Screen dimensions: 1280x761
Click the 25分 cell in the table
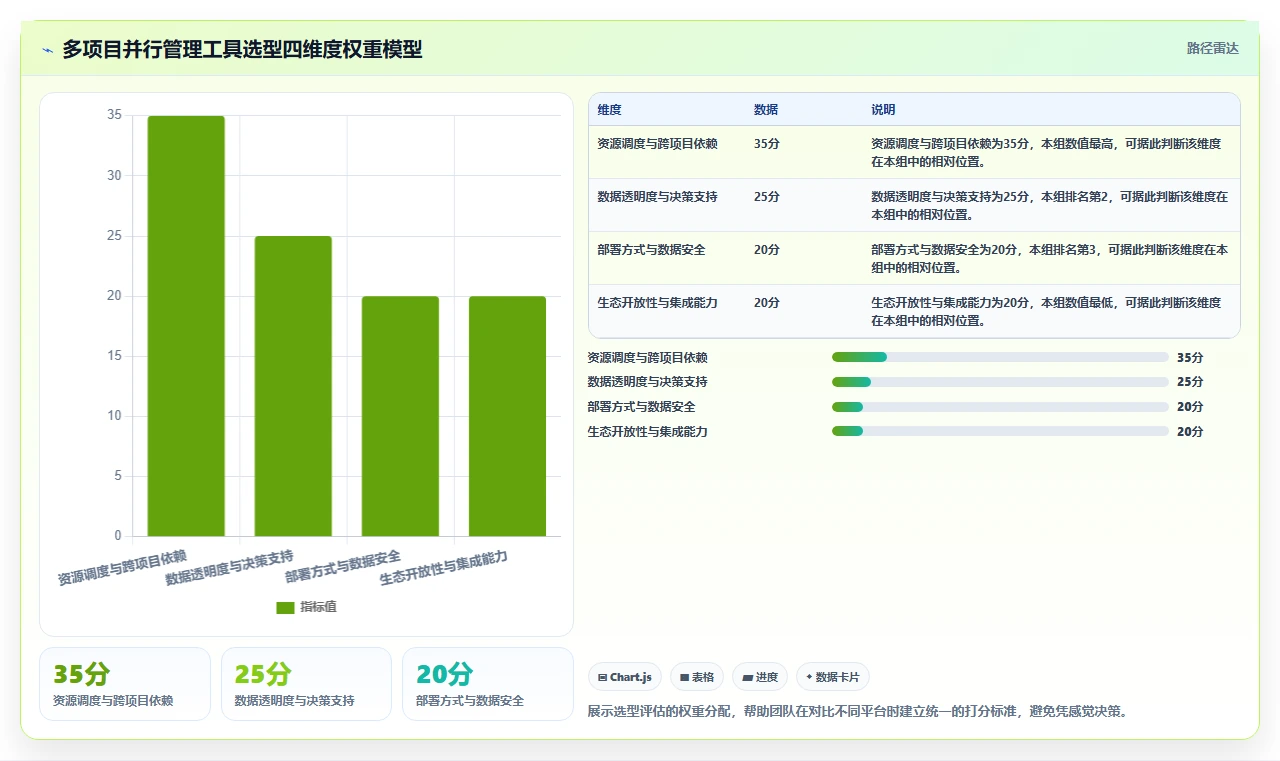[x=767, y=197]
